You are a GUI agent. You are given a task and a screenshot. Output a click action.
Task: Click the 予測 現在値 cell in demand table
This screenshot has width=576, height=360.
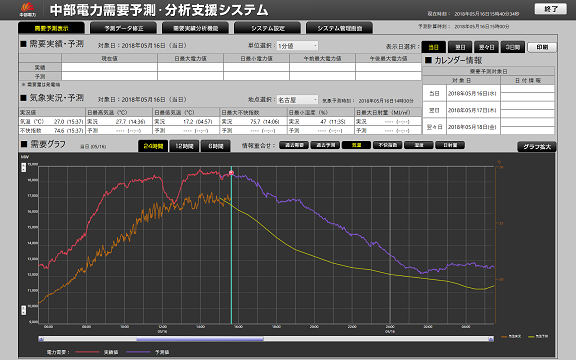[109, 76]
